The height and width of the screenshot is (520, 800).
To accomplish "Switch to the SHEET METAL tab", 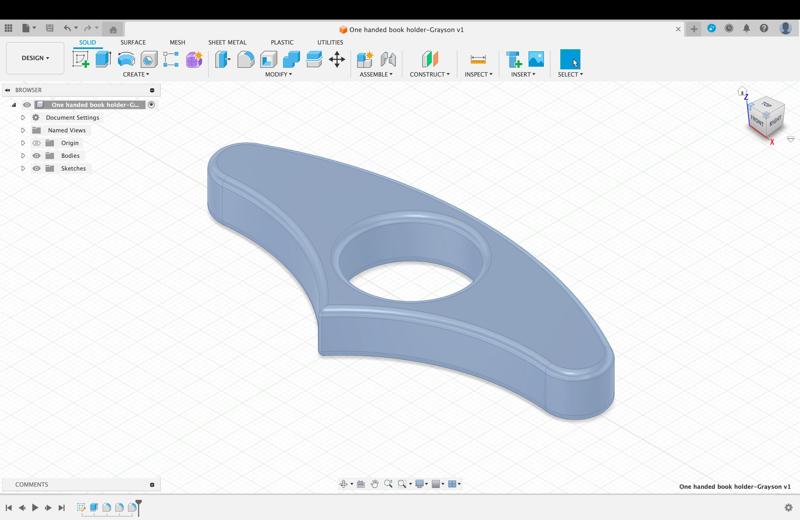I will [x=227, y=42].
